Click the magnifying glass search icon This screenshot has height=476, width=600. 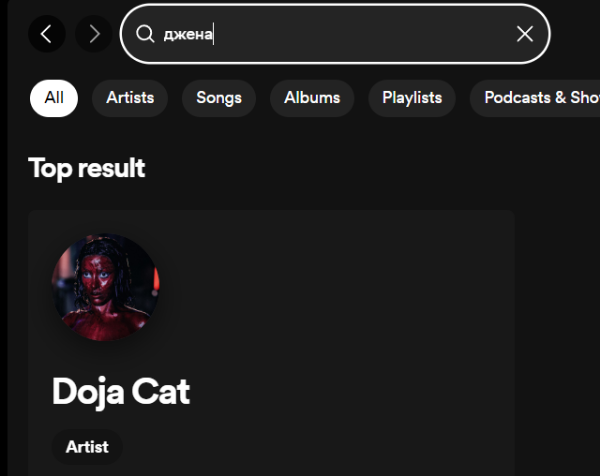[x=145, y=34]
